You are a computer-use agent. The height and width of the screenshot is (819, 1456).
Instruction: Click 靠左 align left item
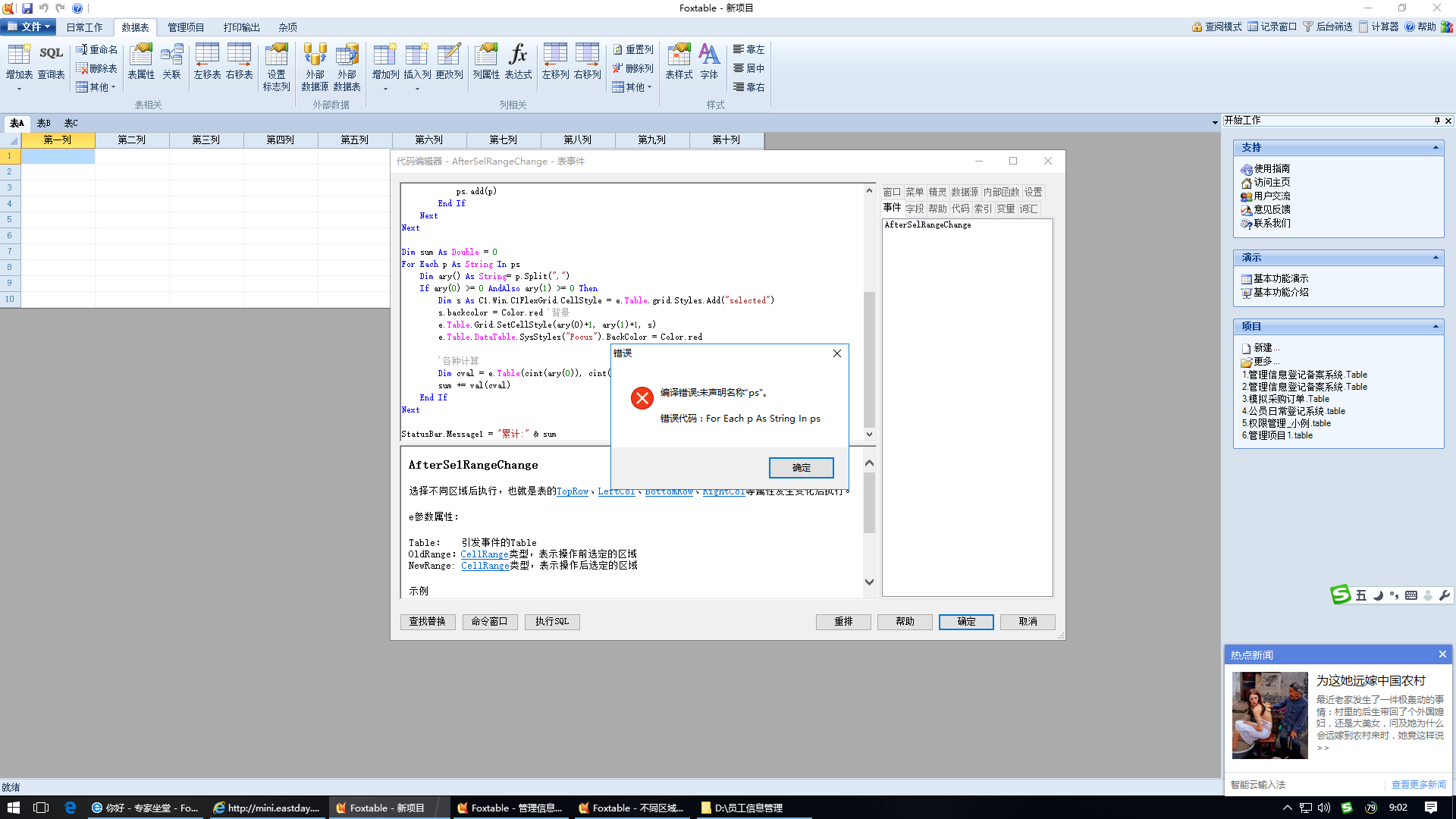[x=748, y=49]
